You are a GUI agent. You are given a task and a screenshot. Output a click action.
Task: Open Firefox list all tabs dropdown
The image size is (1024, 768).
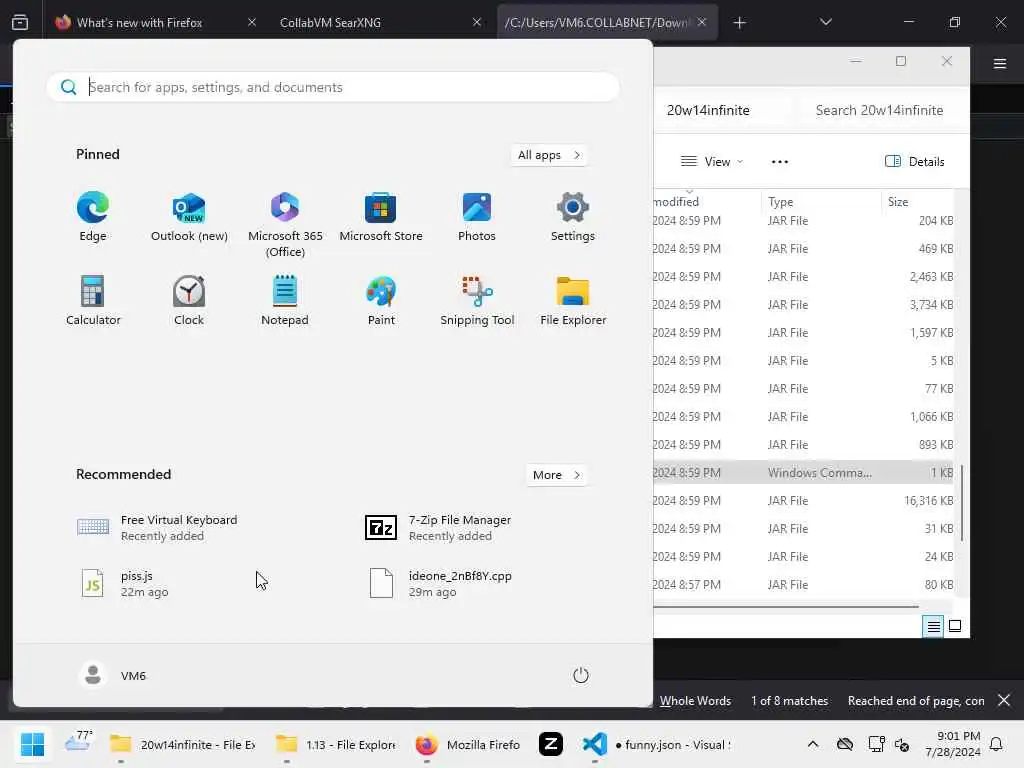point(825,22)
